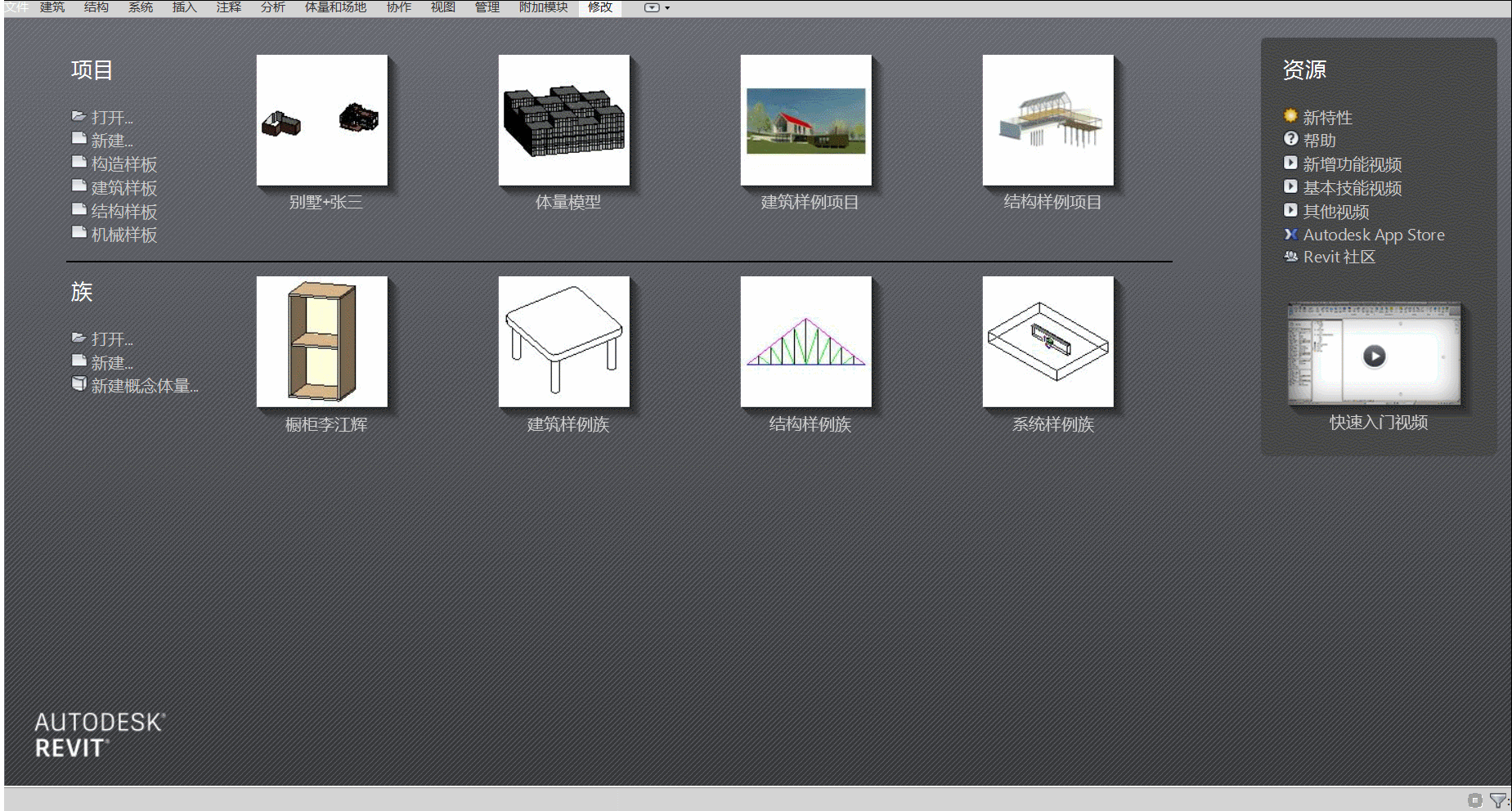The height and width of the screenshot is (811, 1512).
Task: Click the filter icon in status bar
Action: point(1497,800)
